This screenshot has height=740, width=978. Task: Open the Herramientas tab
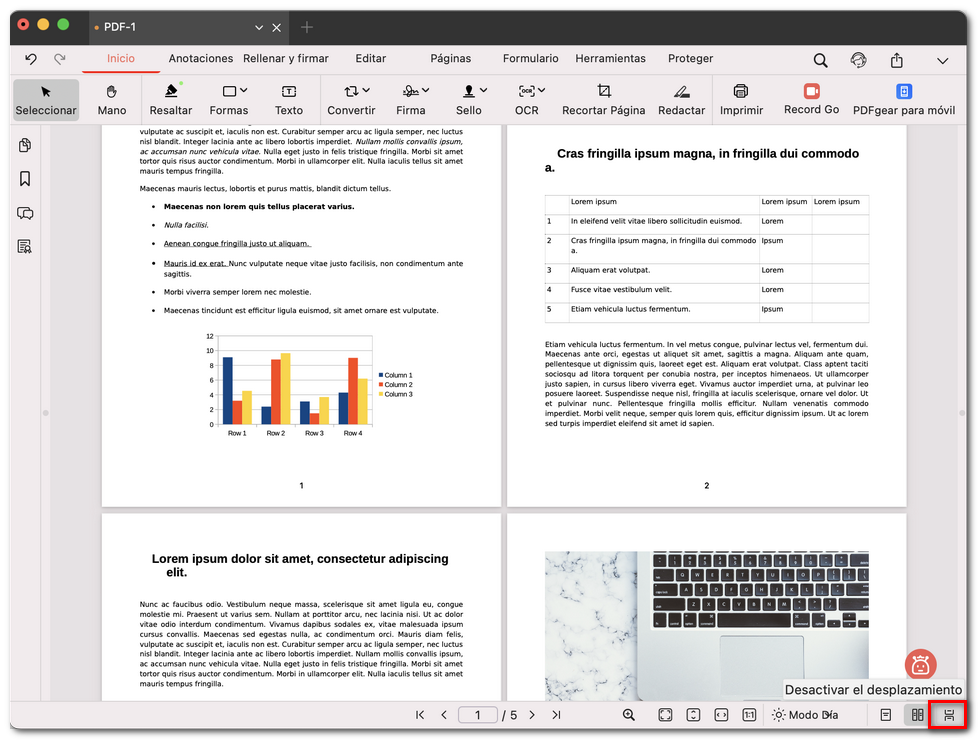tap(610, 59)
